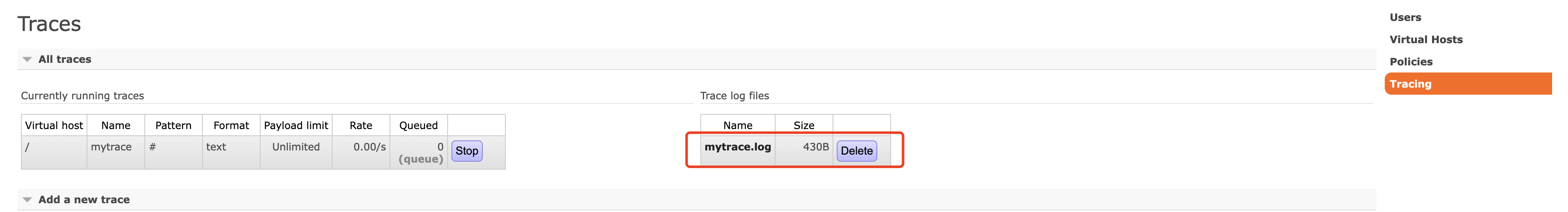Click the Pattern column header

(173, 126)
